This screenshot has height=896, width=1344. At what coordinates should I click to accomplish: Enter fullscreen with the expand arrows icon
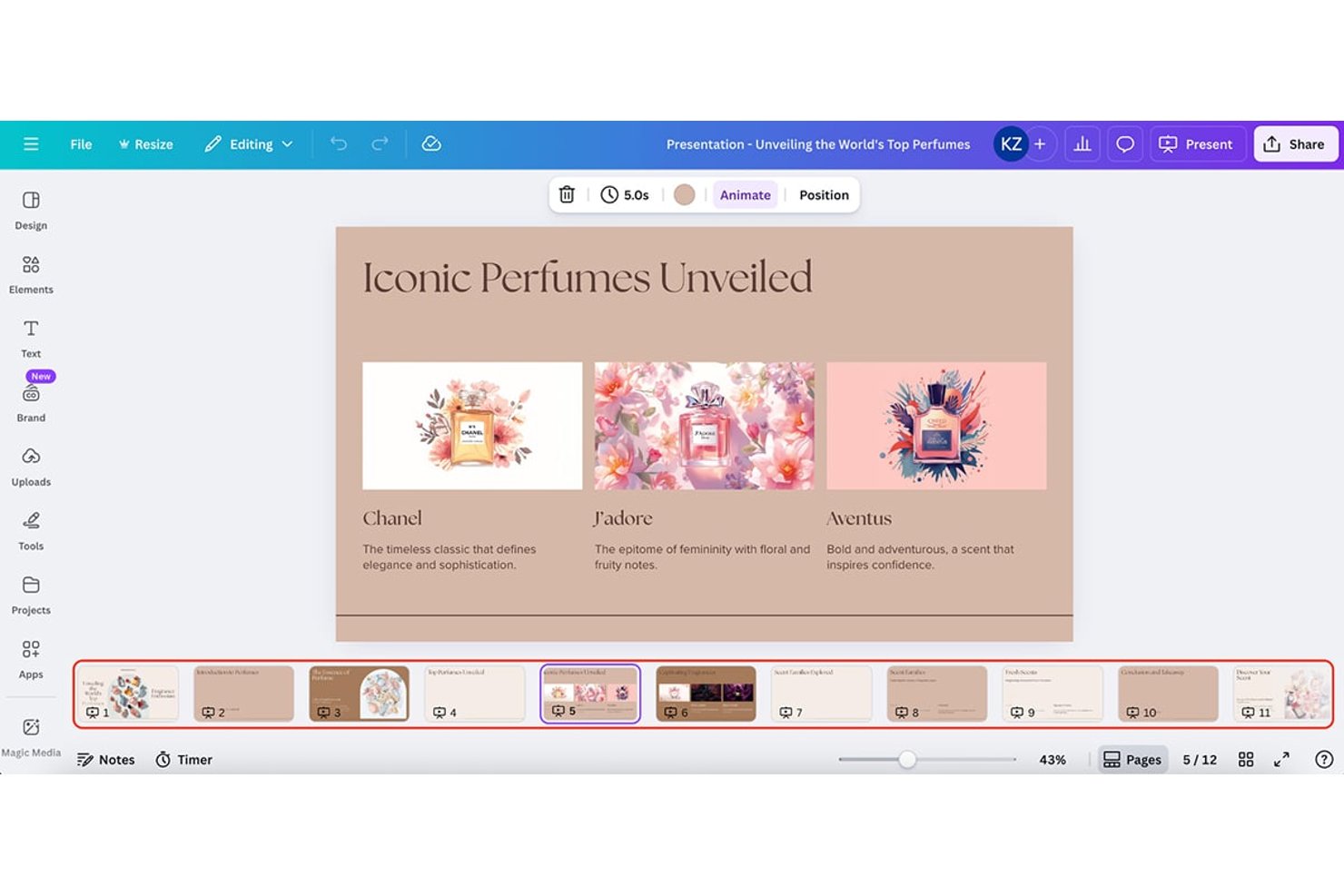(1281, 760)
